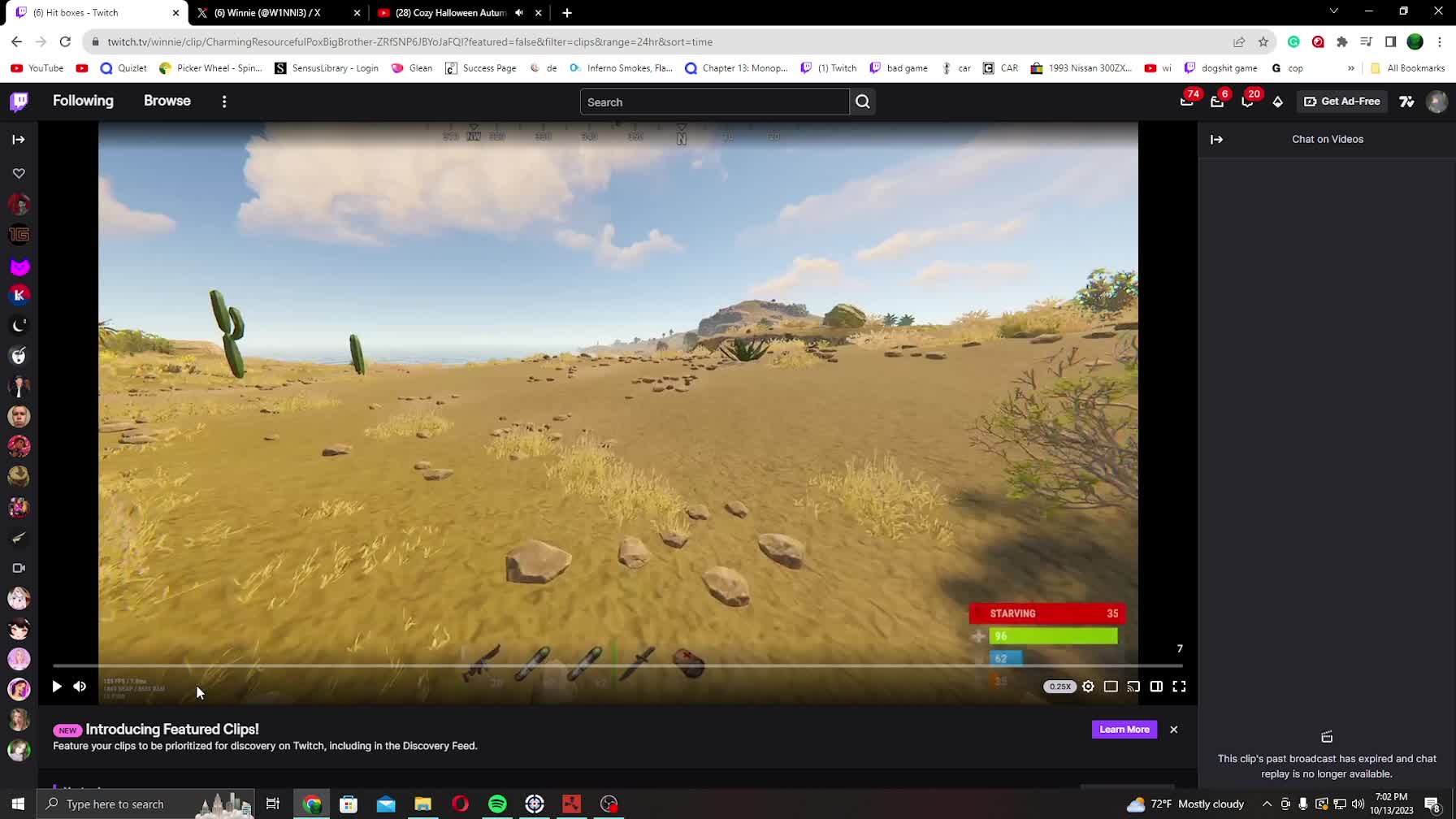The height and width of the screenshot is (819, 1456).
Task: Seek on the clip progress bar
Action: pos(617,666)
